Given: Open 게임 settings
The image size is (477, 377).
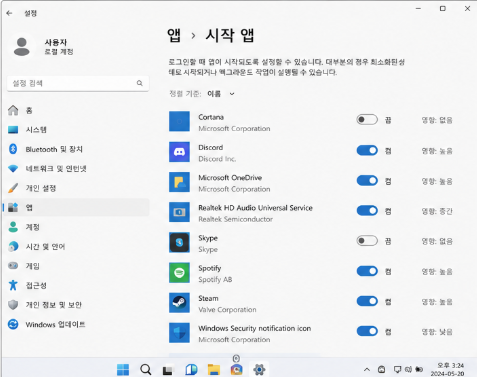Looking at the screenshot, I should tap(76, 266).
